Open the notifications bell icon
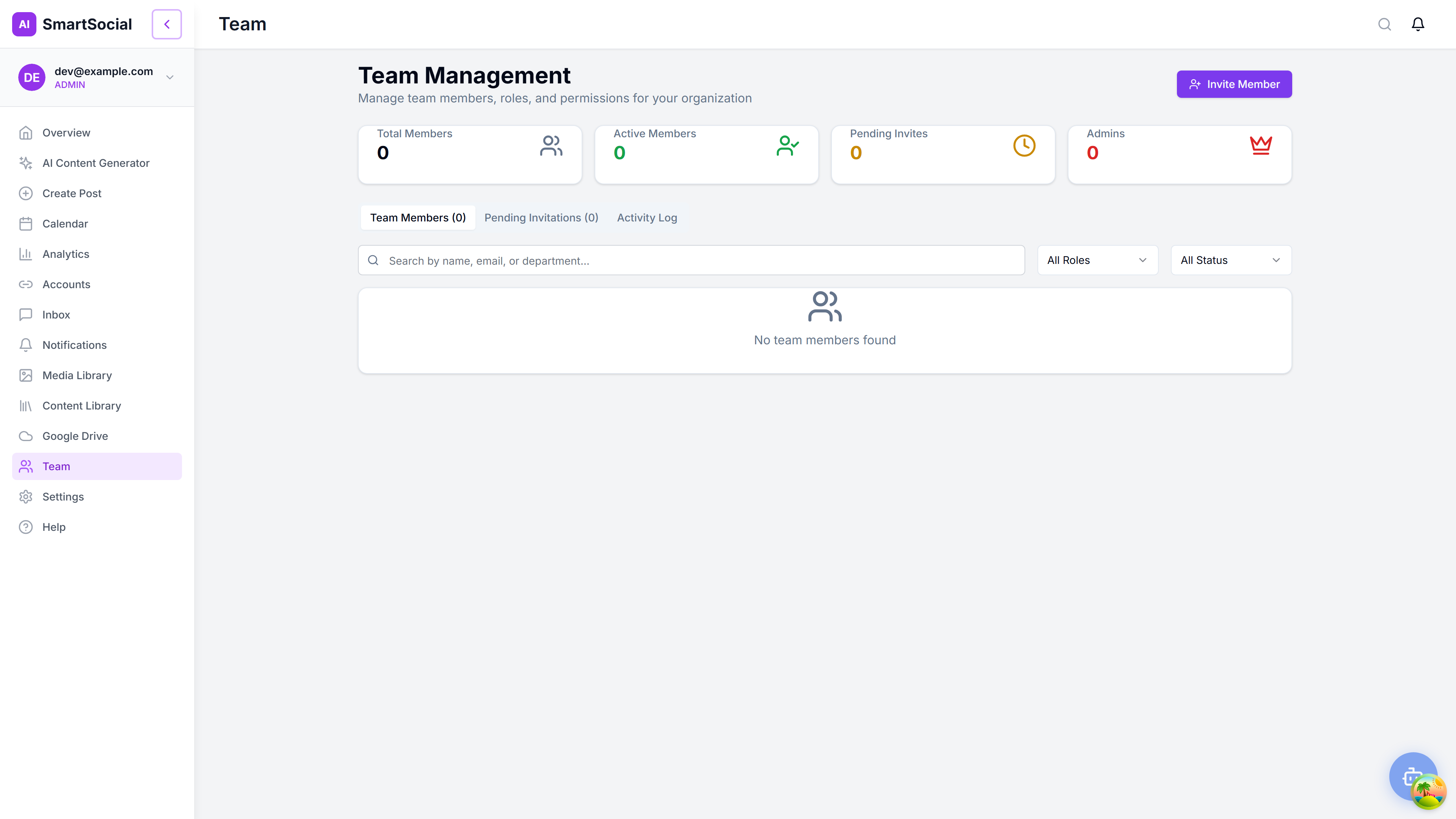 [1418, 24]
